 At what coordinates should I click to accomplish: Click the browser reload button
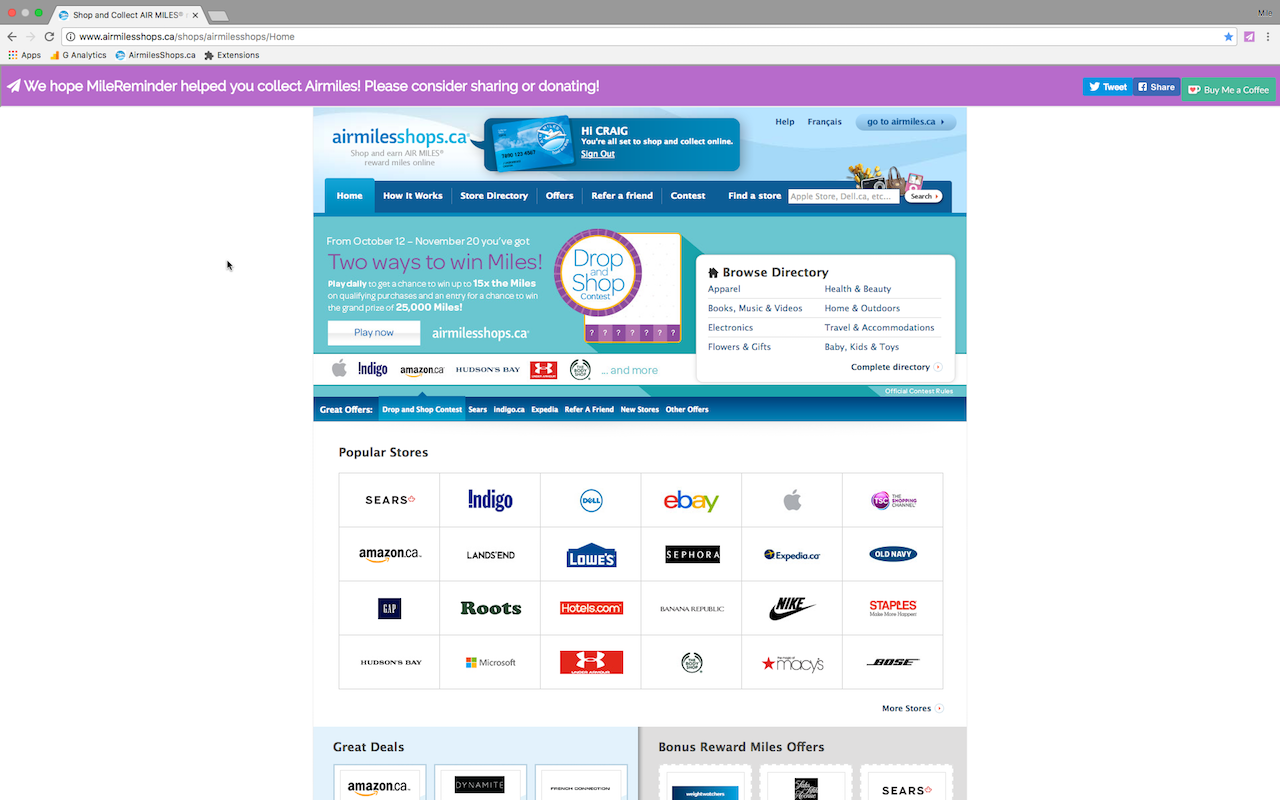tap(49, 37)
